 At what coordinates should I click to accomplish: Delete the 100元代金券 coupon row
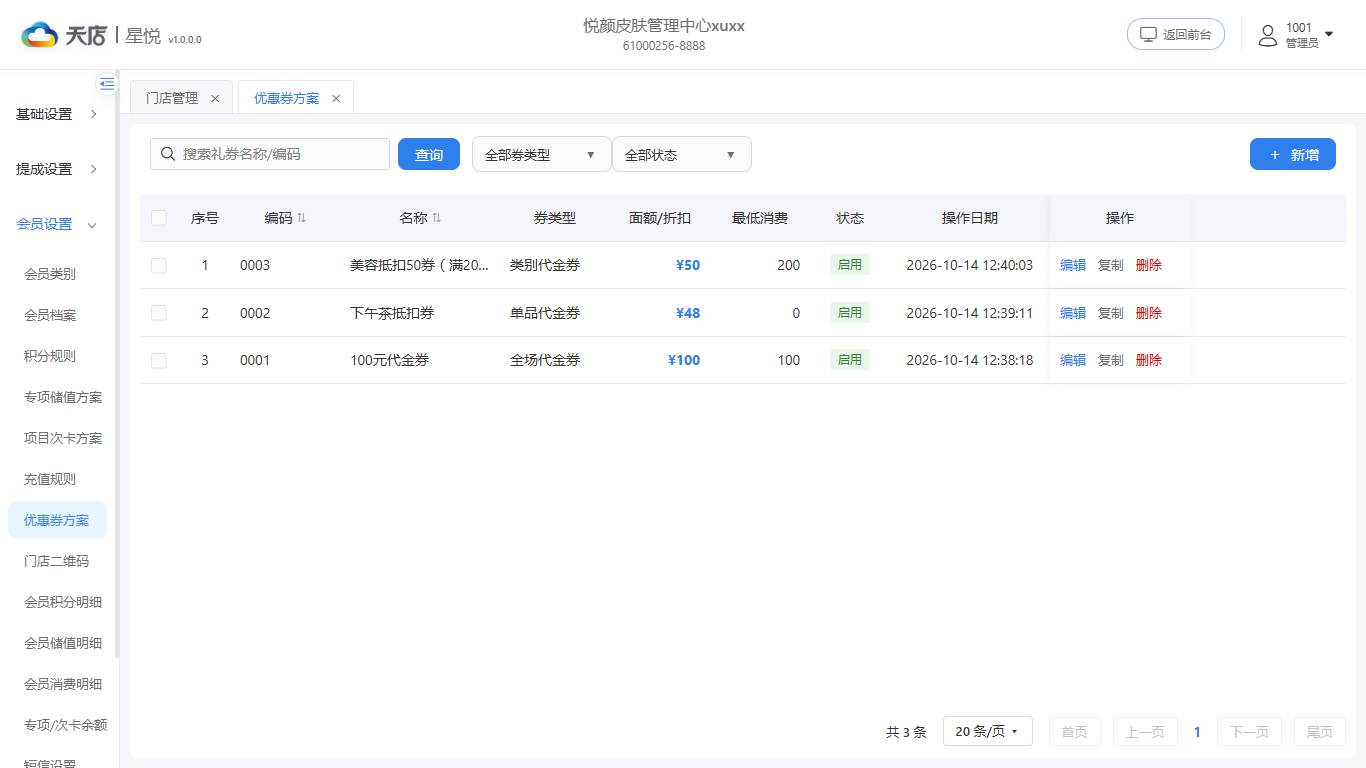click(x=1149, y=360)
